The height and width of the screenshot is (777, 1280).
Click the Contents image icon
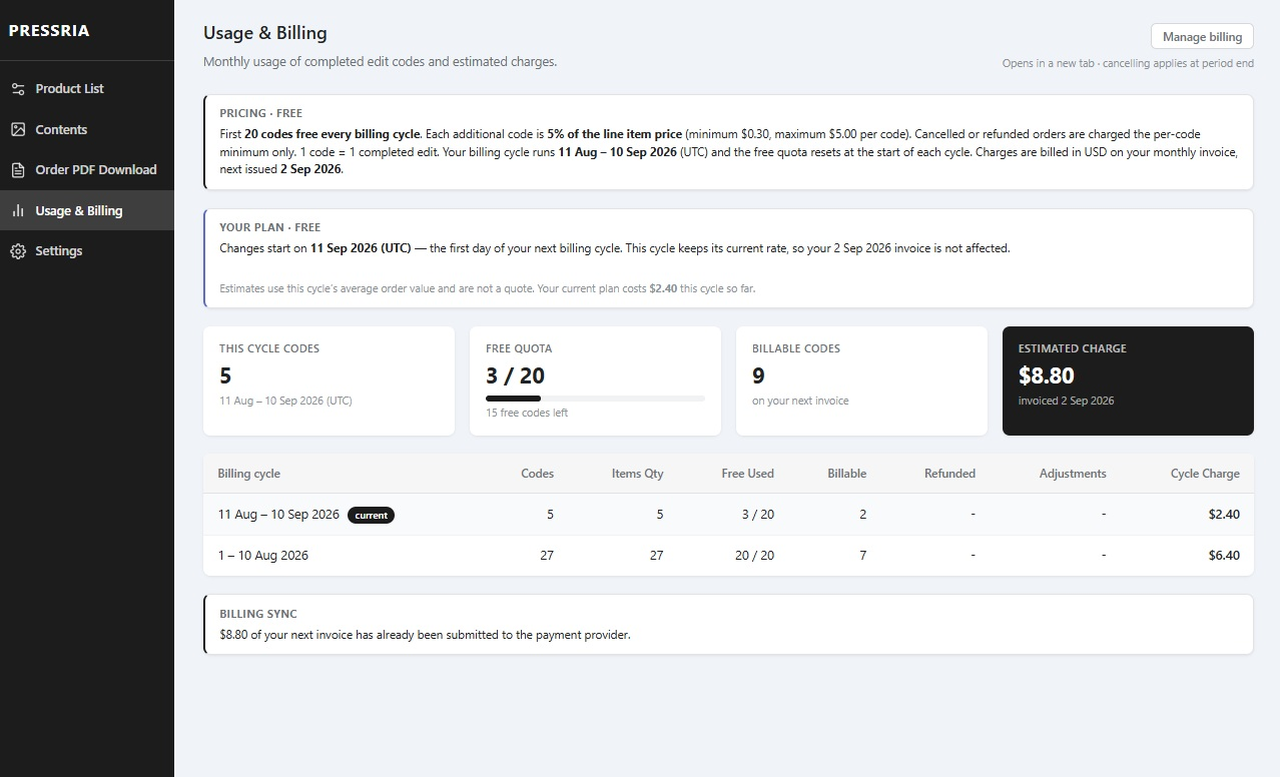tap(18, 130)
